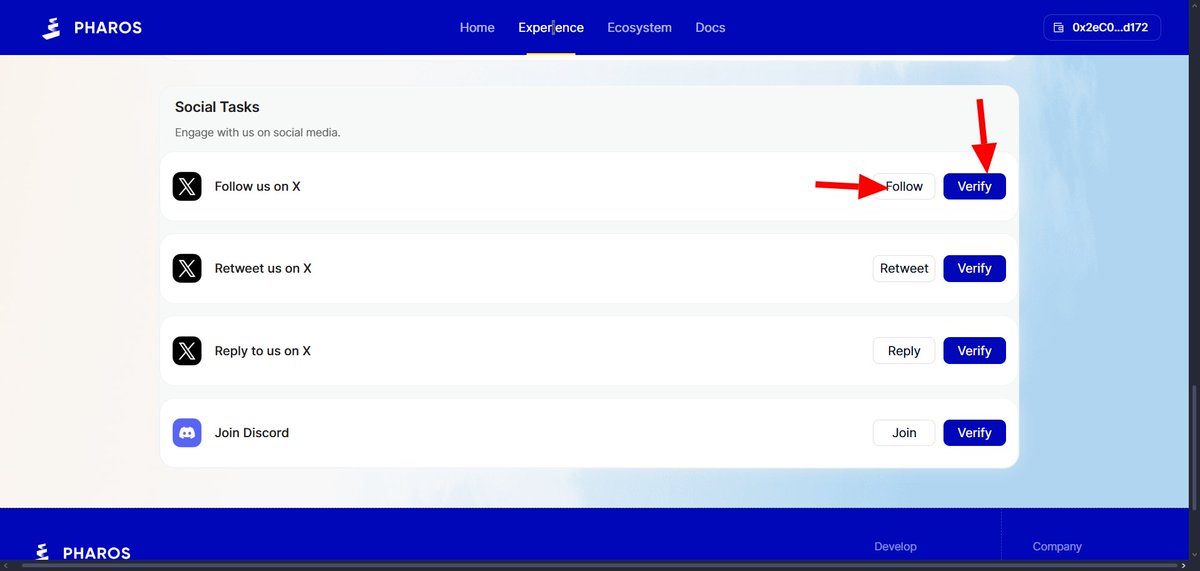Click the X icon beside Follow us on X
Viewport: 1200px width, 571px height.
click(x=187, y=186)
